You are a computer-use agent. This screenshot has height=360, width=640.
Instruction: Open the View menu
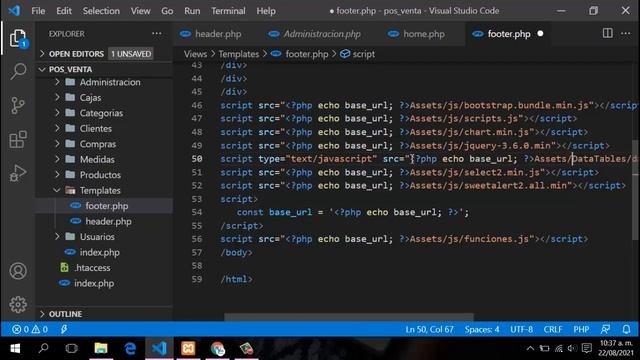pos(140,11)
